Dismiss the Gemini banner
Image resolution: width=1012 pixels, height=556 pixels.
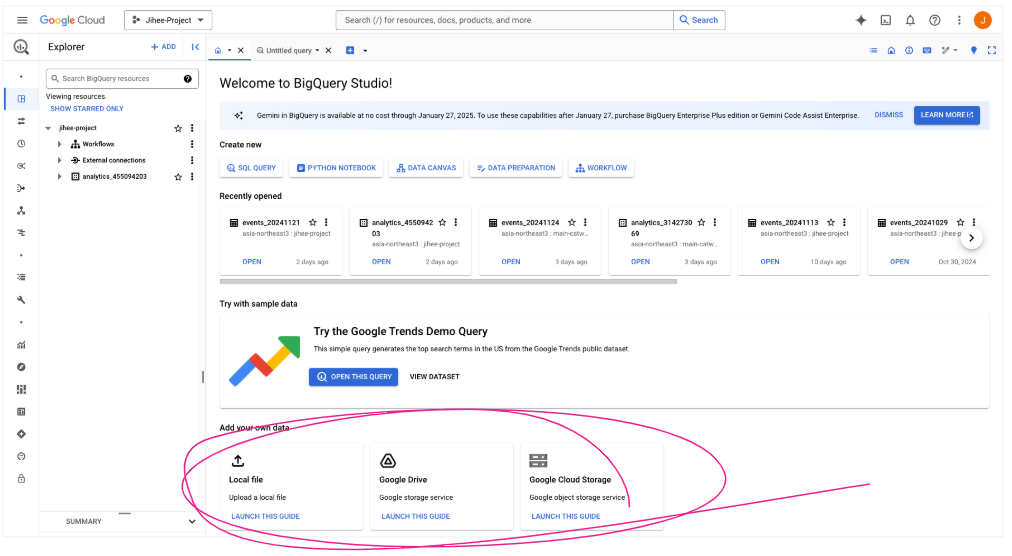click(x=889, y=115)
